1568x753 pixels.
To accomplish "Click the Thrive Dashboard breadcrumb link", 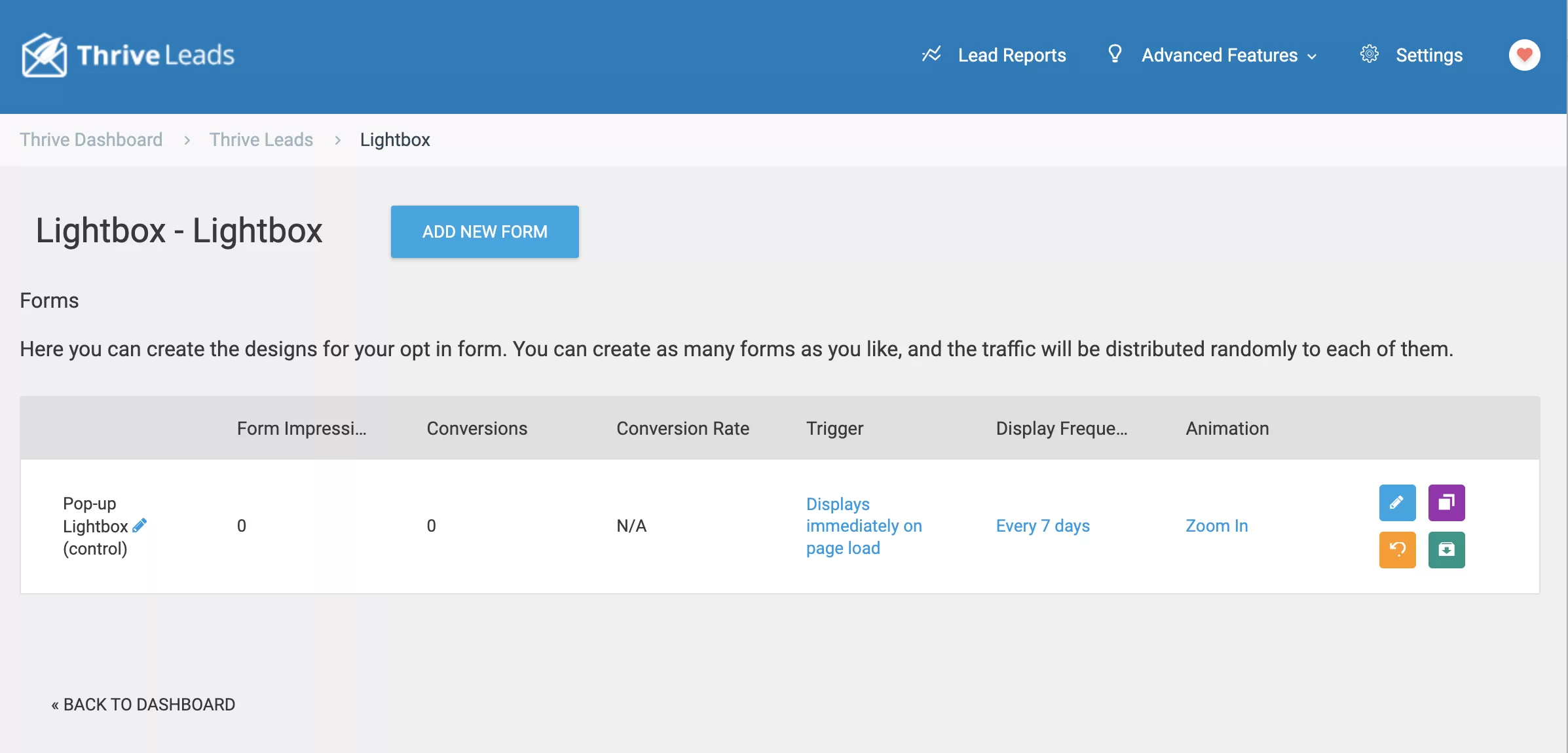I will 91,139.
